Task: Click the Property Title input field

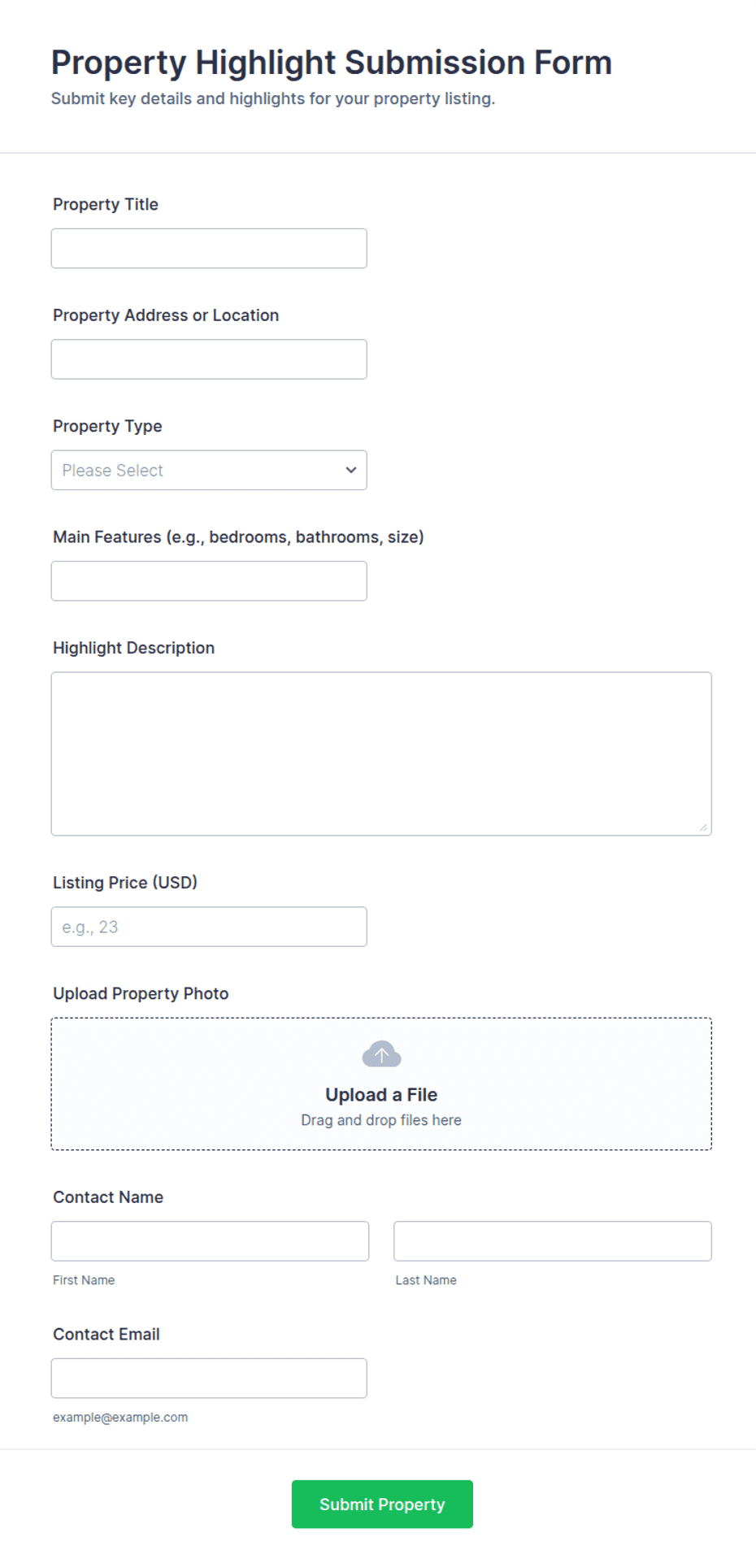Action: tap(209, 248)
